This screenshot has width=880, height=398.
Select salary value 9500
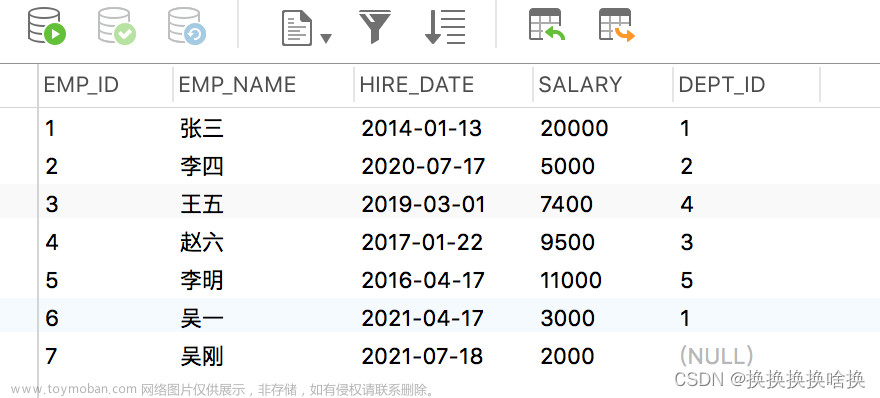[567, 243]
